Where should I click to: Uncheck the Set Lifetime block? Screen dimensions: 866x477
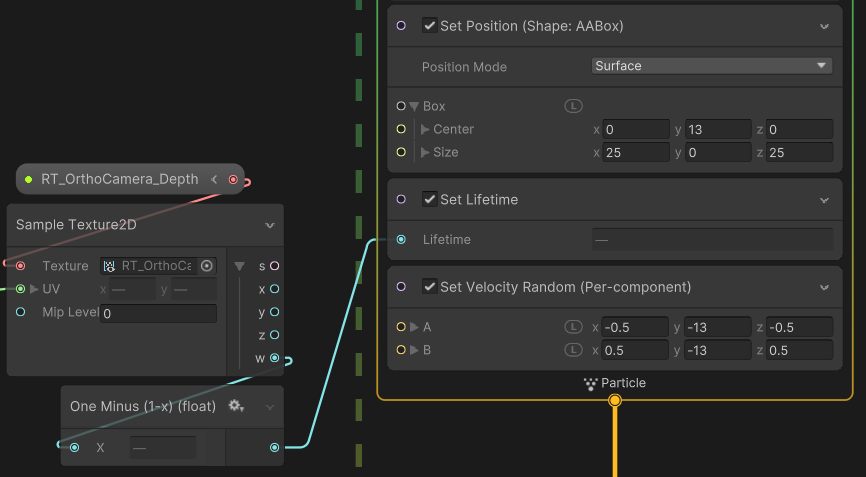click(429, 199)
